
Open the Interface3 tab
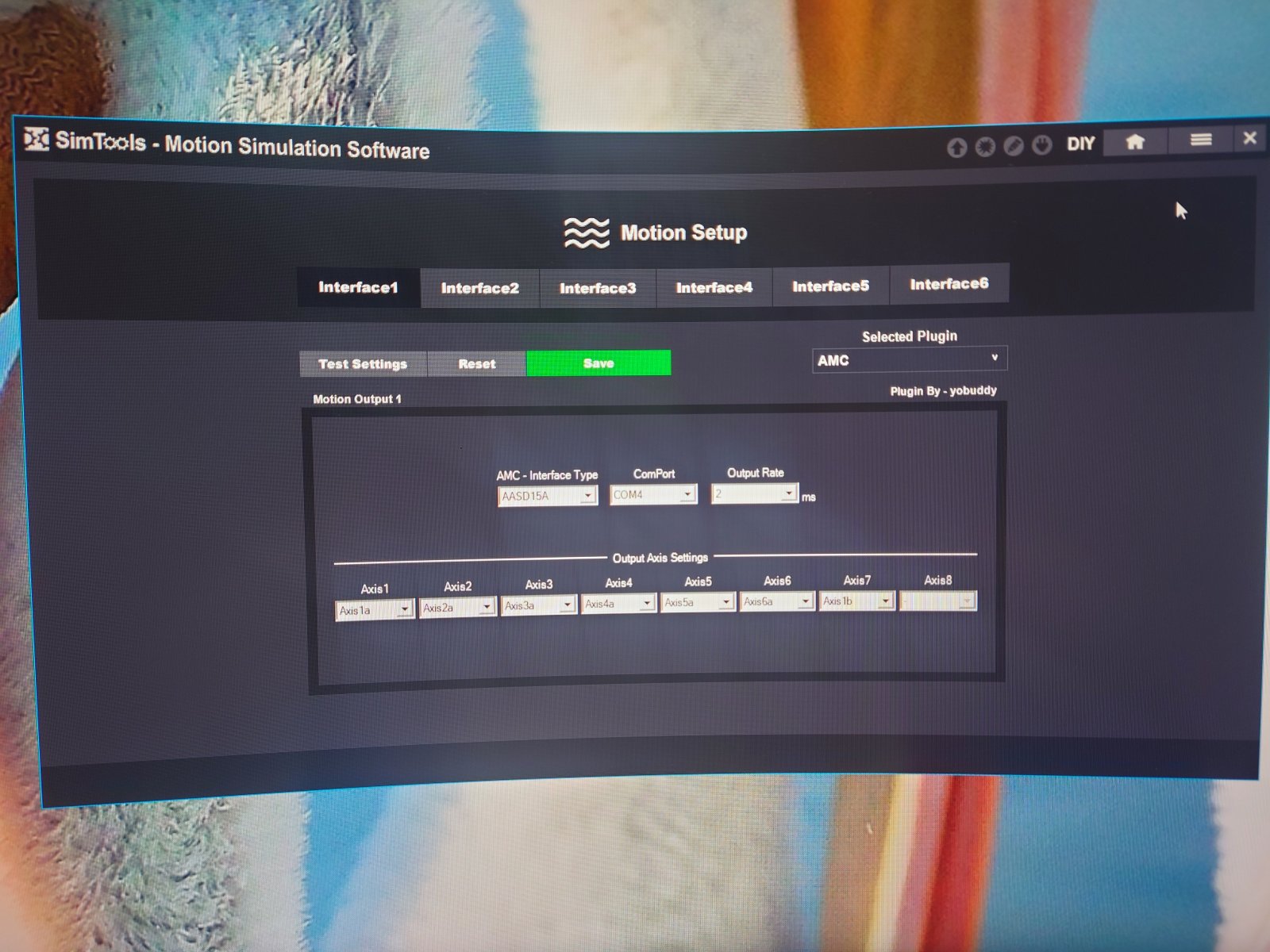598,288
